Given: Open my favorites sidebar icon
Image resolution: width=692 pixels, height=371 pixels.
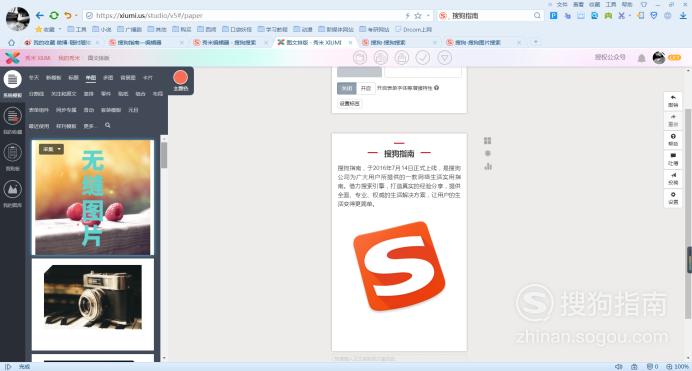Looking at the screenshot, I should click(x=12, y=116).
